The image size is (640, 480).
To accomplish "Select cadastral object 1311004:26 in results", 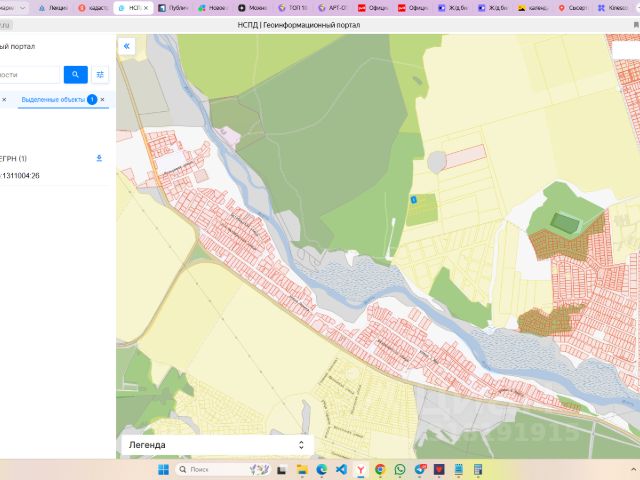I will coord(20,176).
